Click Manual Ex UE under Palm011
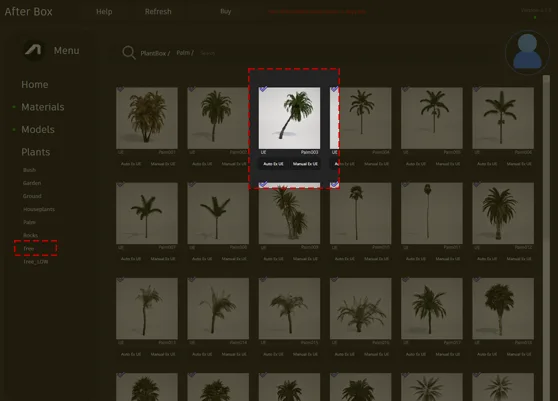 tap(448, 259)
